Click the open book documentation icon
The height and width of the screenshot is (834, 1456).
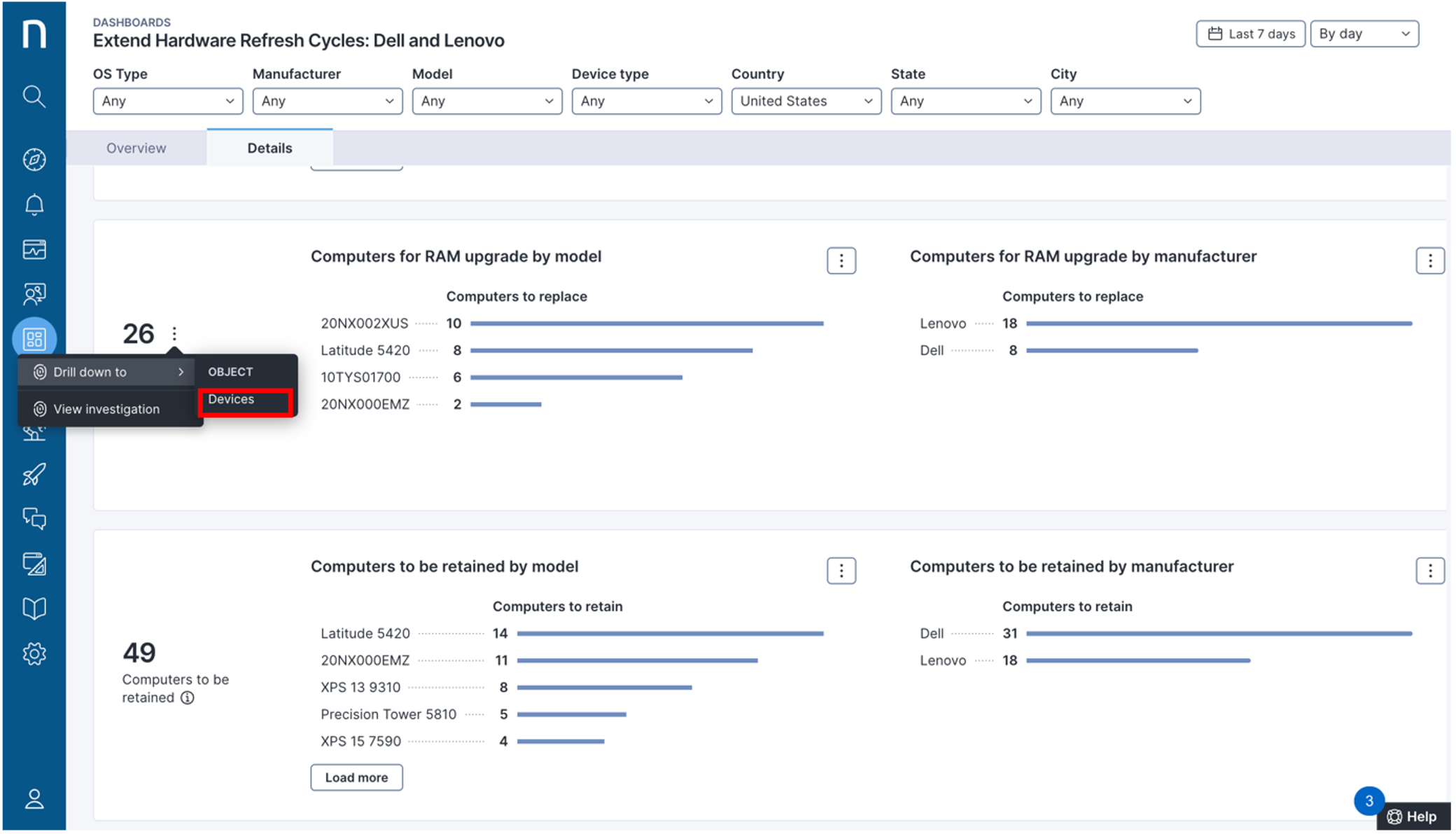(x=34, y=609)
